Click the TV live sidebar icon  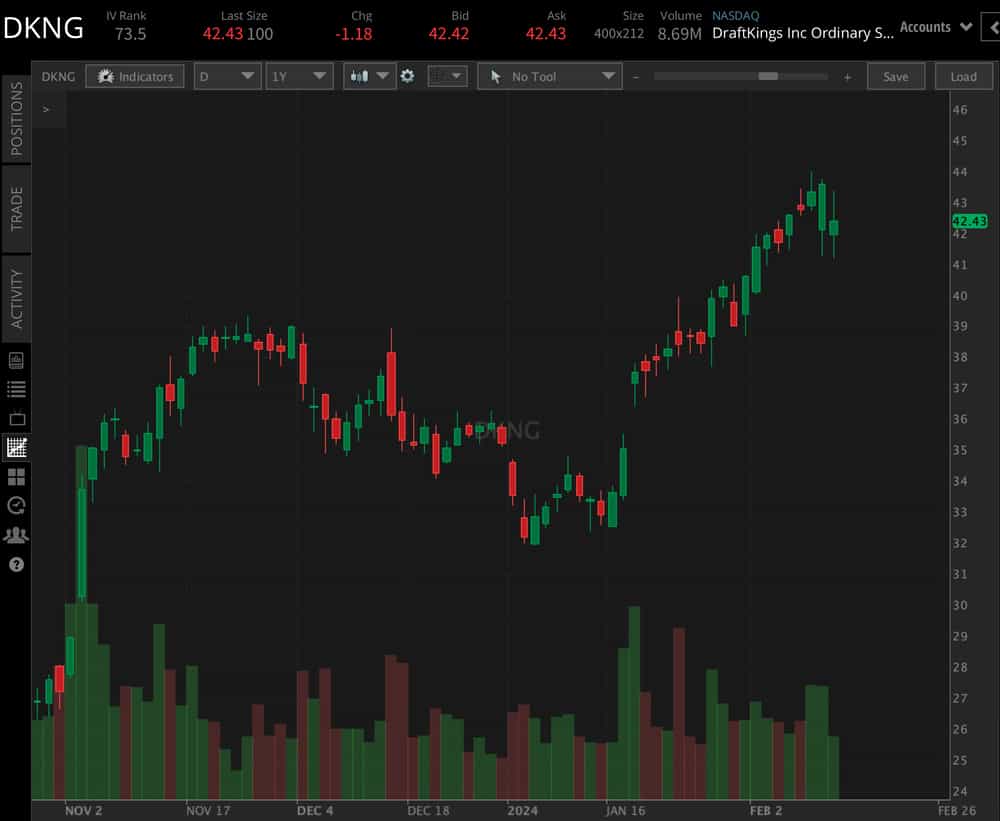click(x=17, y=418)
